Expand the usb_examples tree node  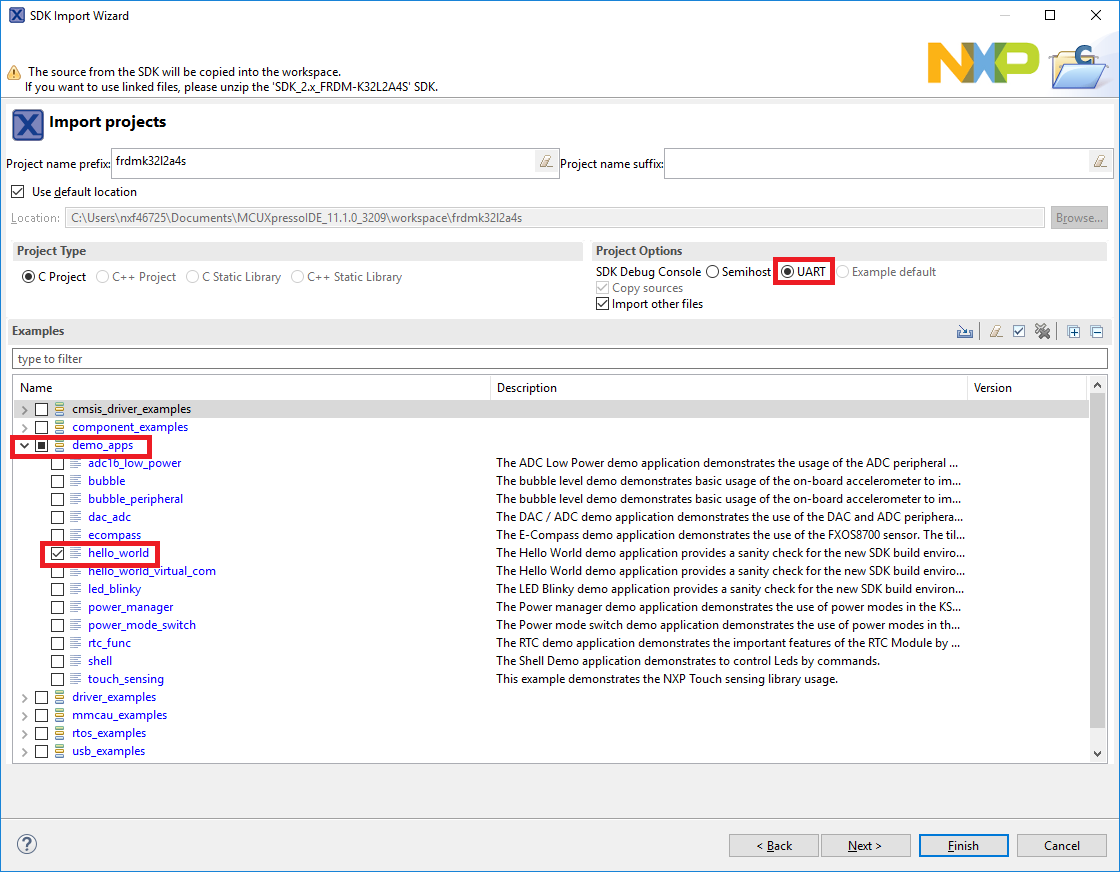click(24, 751)
